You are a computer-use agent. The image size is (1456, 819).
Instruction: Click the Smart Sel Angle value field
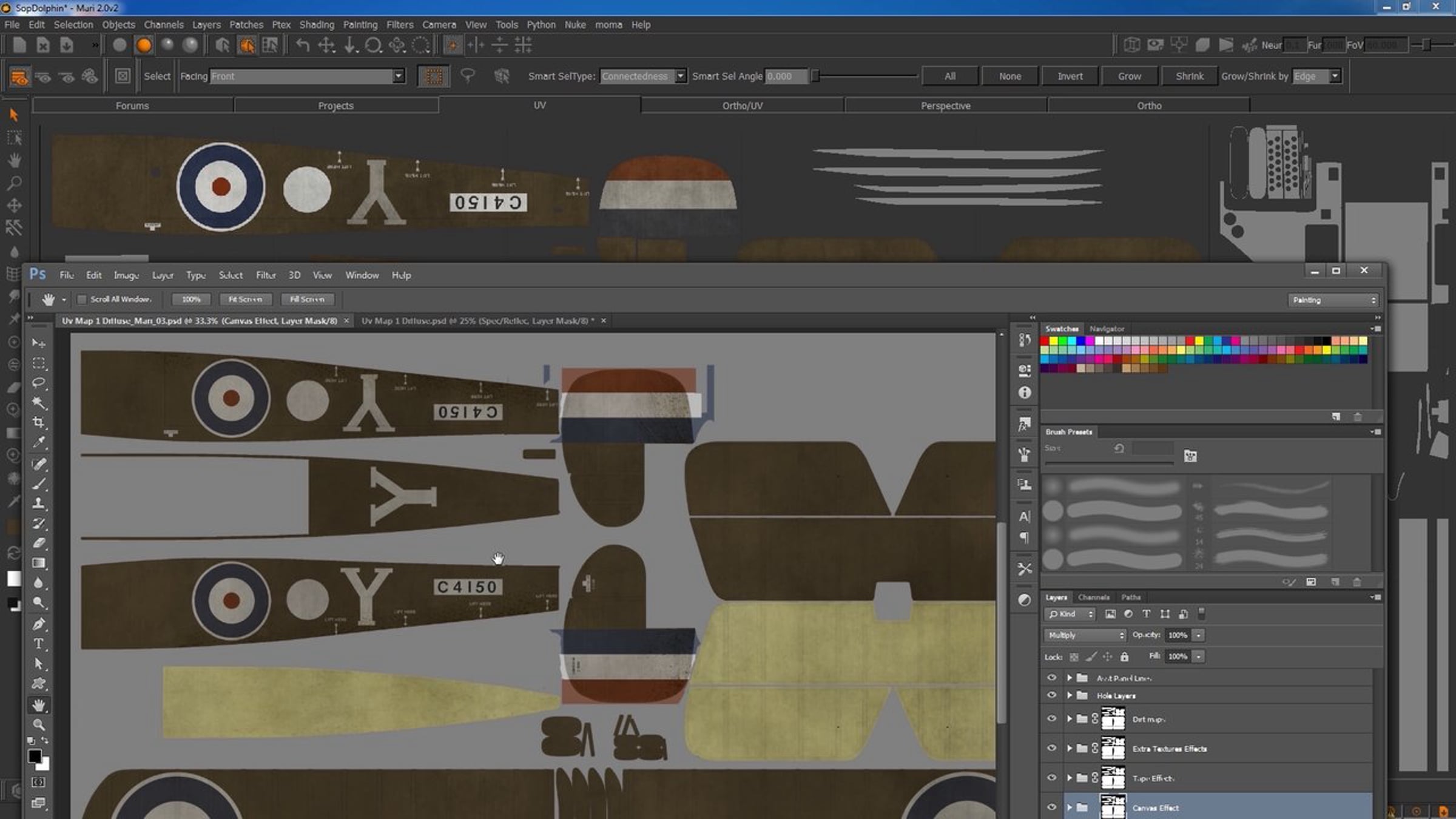click(x=786, y=76)
